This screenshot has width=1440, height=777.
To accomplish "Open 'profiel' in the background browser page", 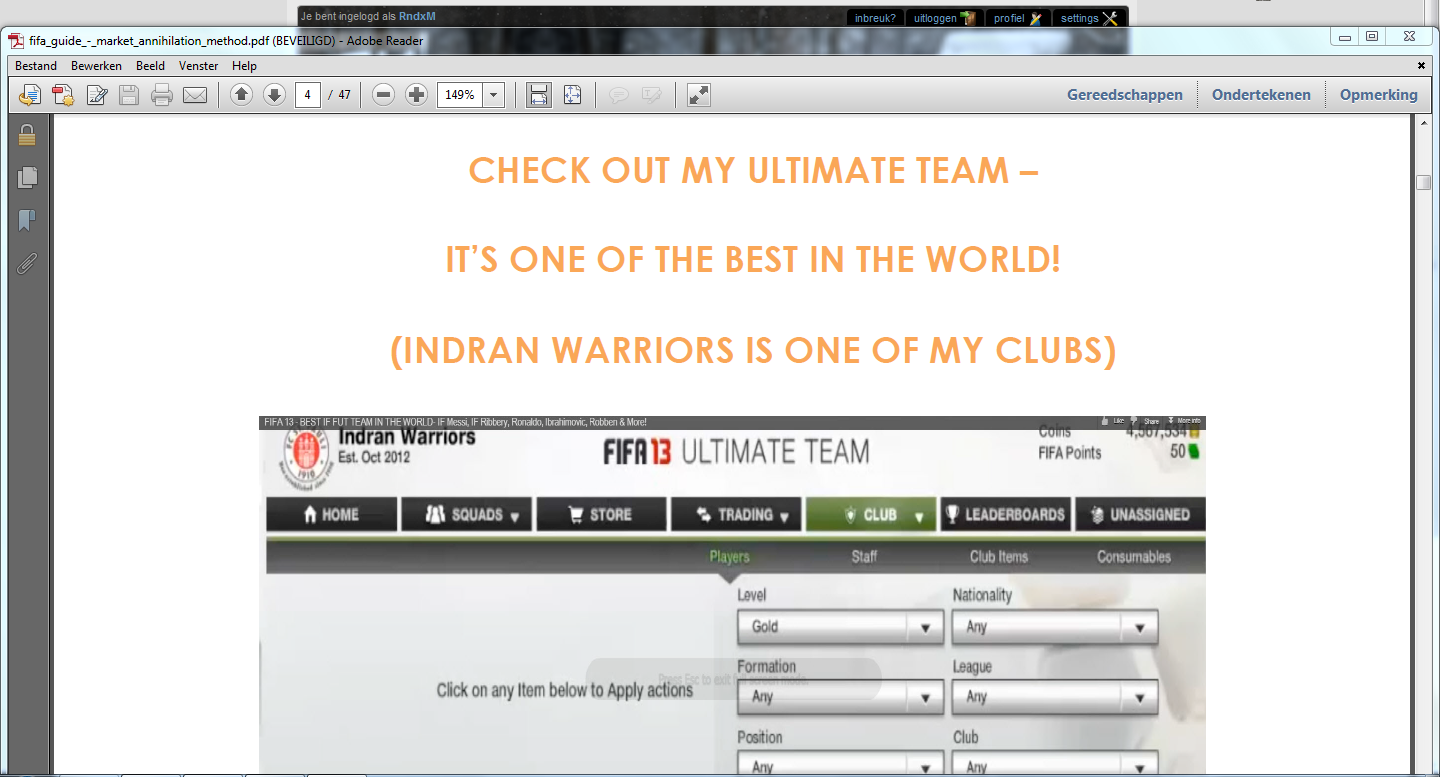I will click(1017, 18).
